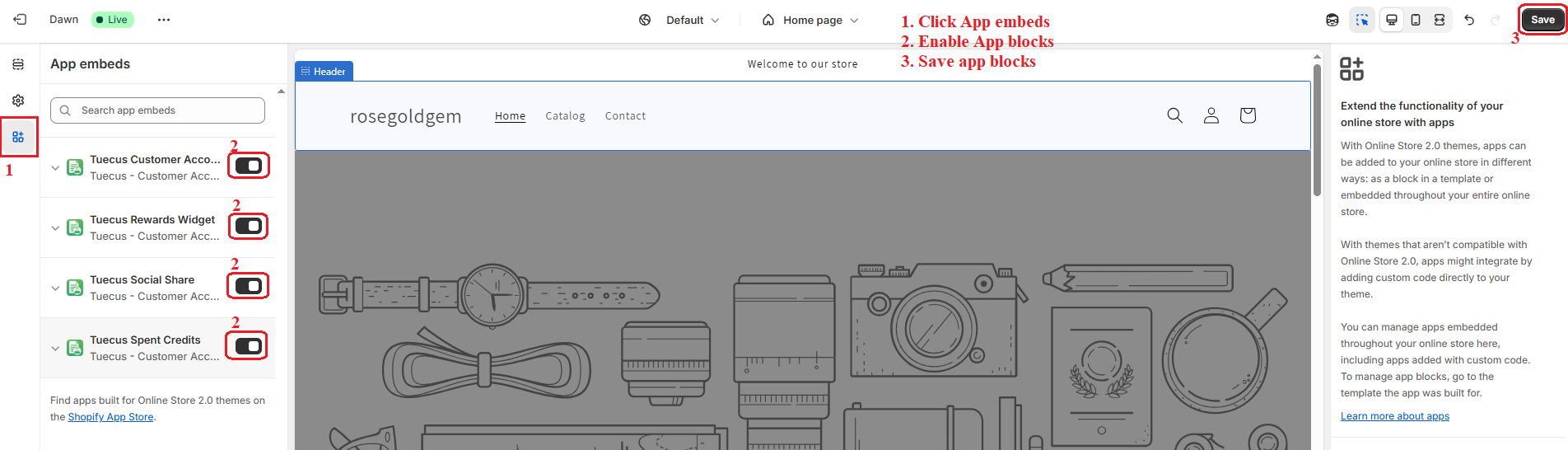Screen dimensions: 1568x450
Task: Click the store account person icon
Action: 1211,115
